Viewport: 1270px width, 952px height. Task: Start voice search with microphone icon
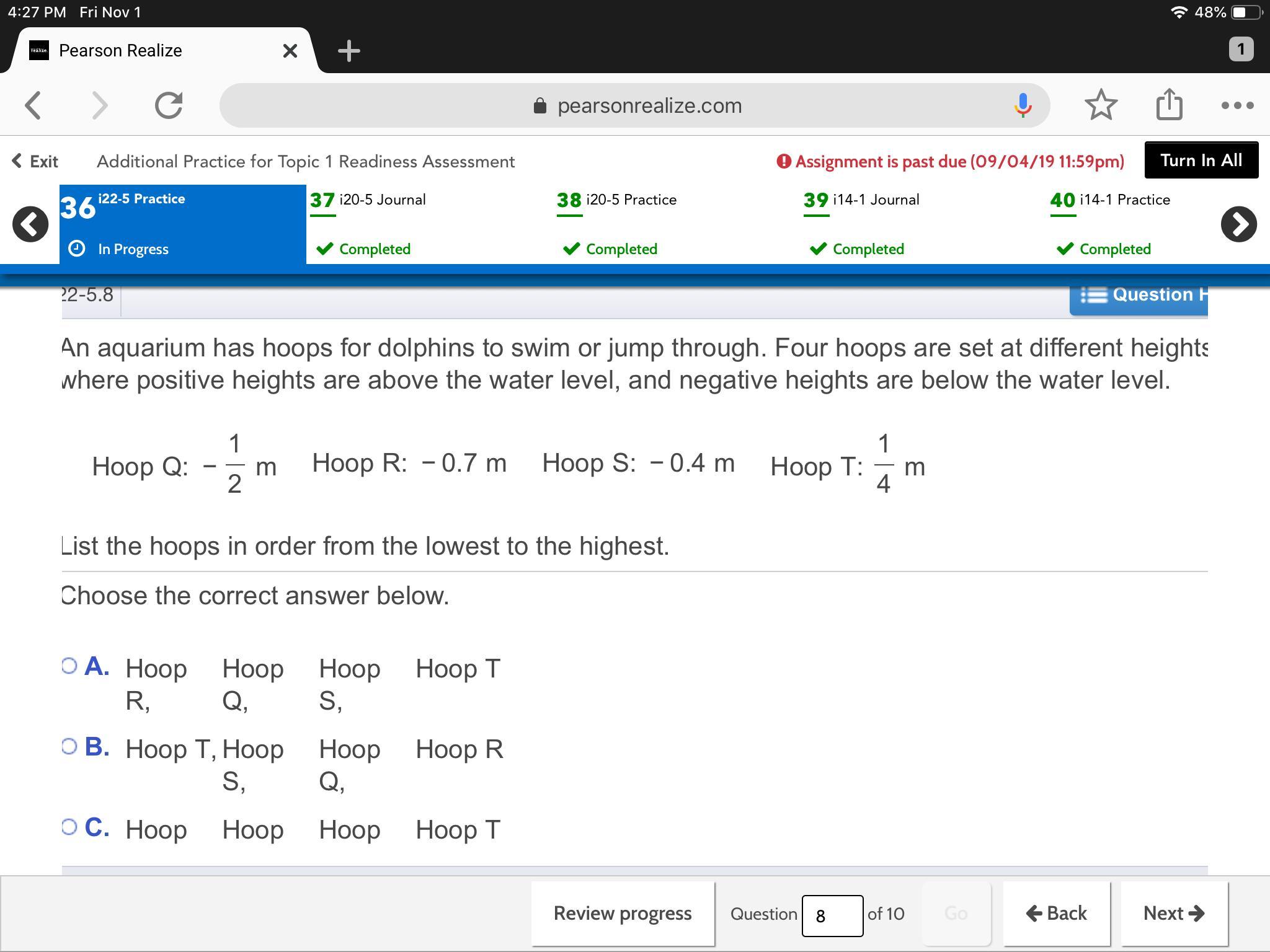click(1023, 105)
